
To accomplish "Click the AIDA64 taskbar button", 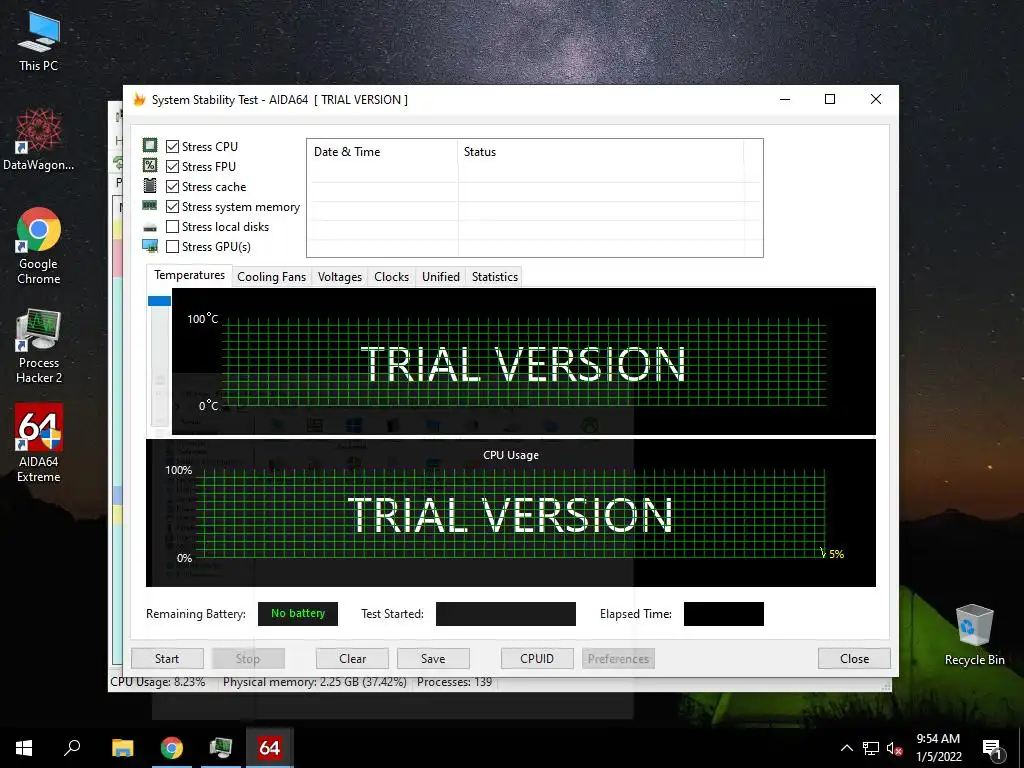I will (270, 748).
